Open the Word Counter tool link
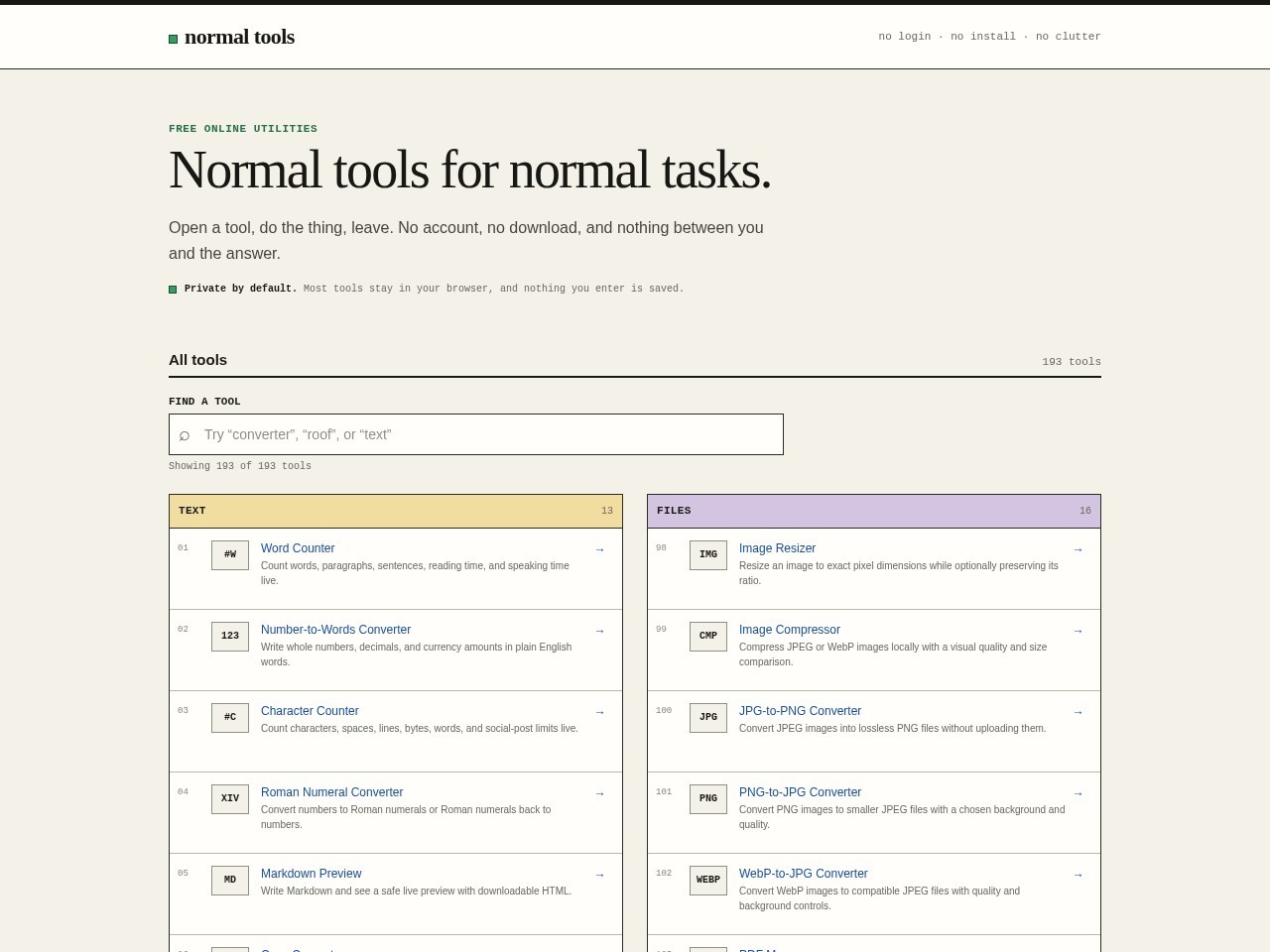 [298, 548]
